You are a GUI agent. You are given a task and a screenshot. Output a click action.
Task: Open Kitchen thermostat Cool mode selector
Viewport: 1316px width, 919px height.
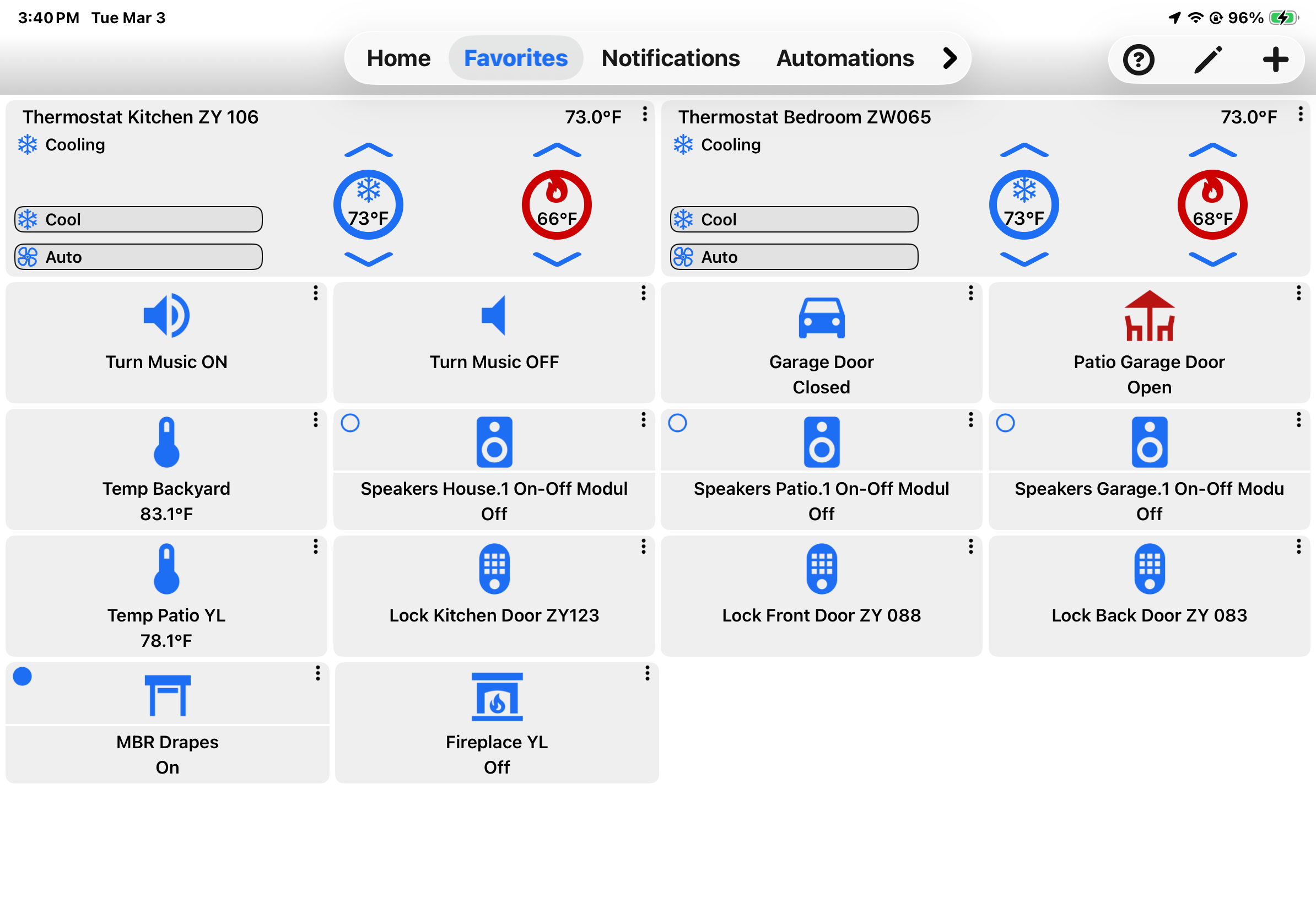[139, 219]
